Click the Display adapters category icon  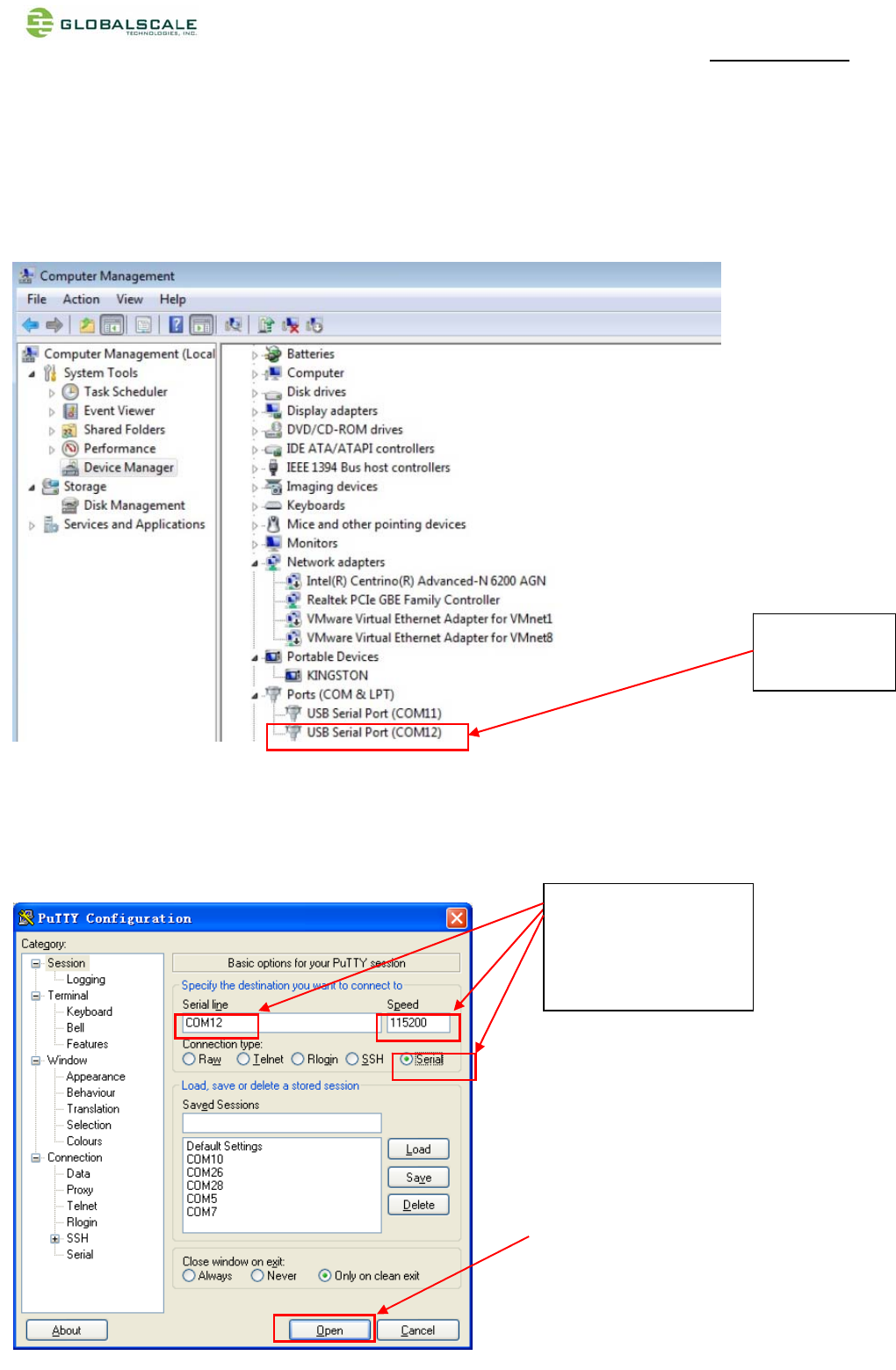(273, 410)
